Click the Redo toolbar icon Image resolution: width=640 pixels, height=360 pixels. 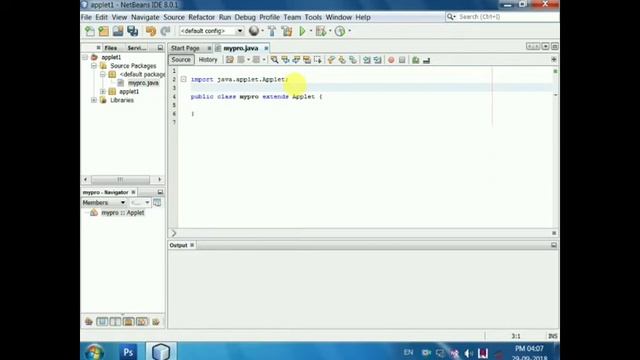[x=165, y=31]
